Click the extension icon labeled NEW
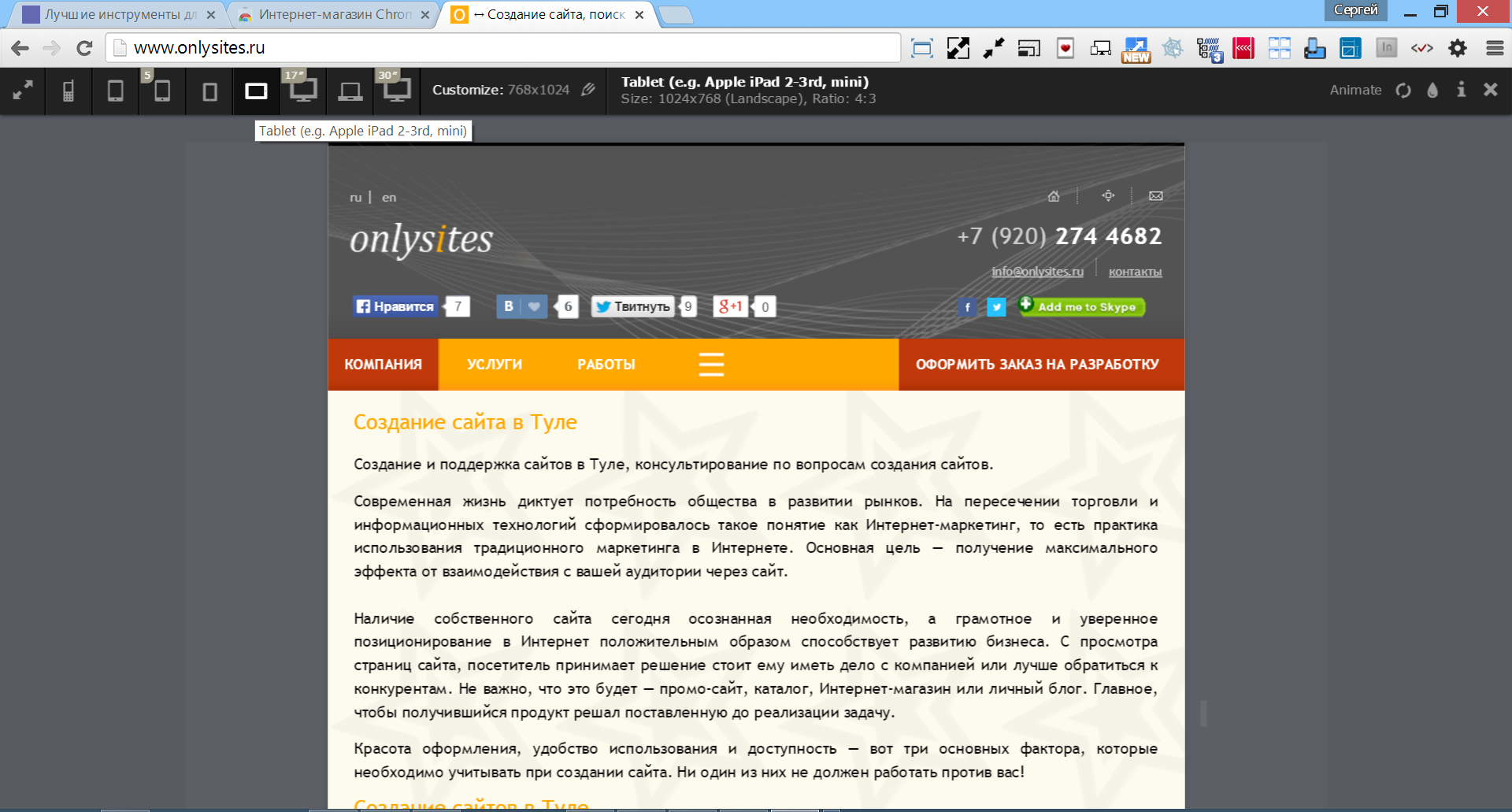The height and width of the screenshot is (812, 1512). click(x=1136, y=49)
